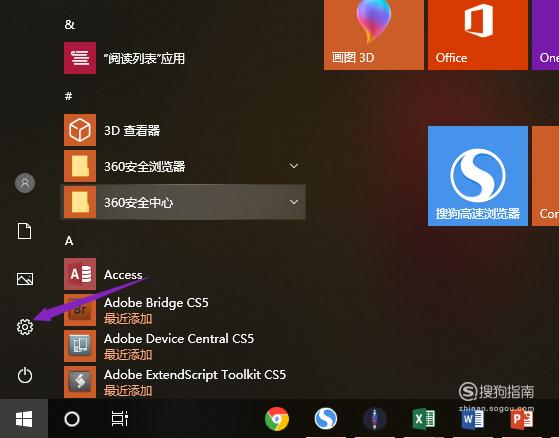Open the rocket app on taskbar
Screen dimensions: 559x438
tap(375, 419)
